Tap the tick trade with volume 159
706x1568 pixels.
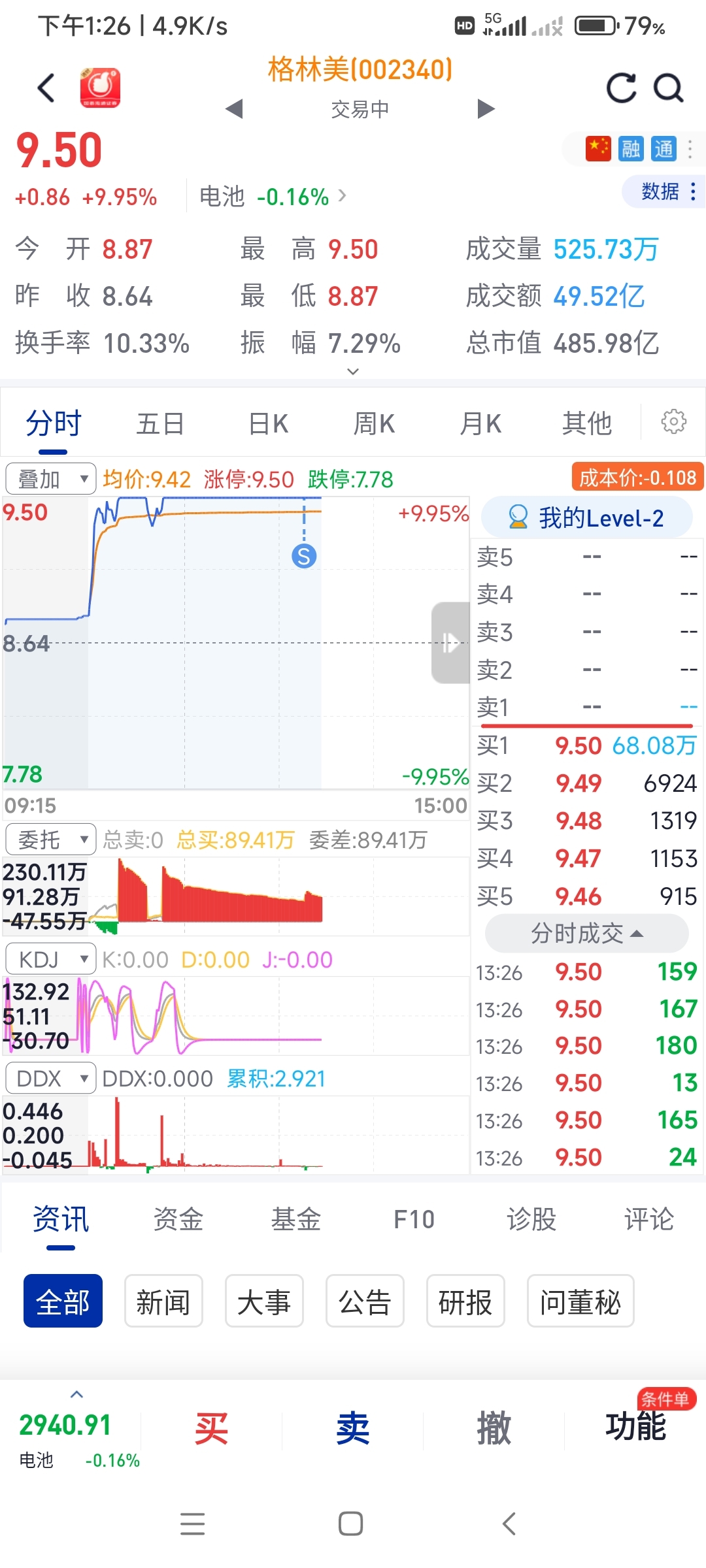(586, 972)
